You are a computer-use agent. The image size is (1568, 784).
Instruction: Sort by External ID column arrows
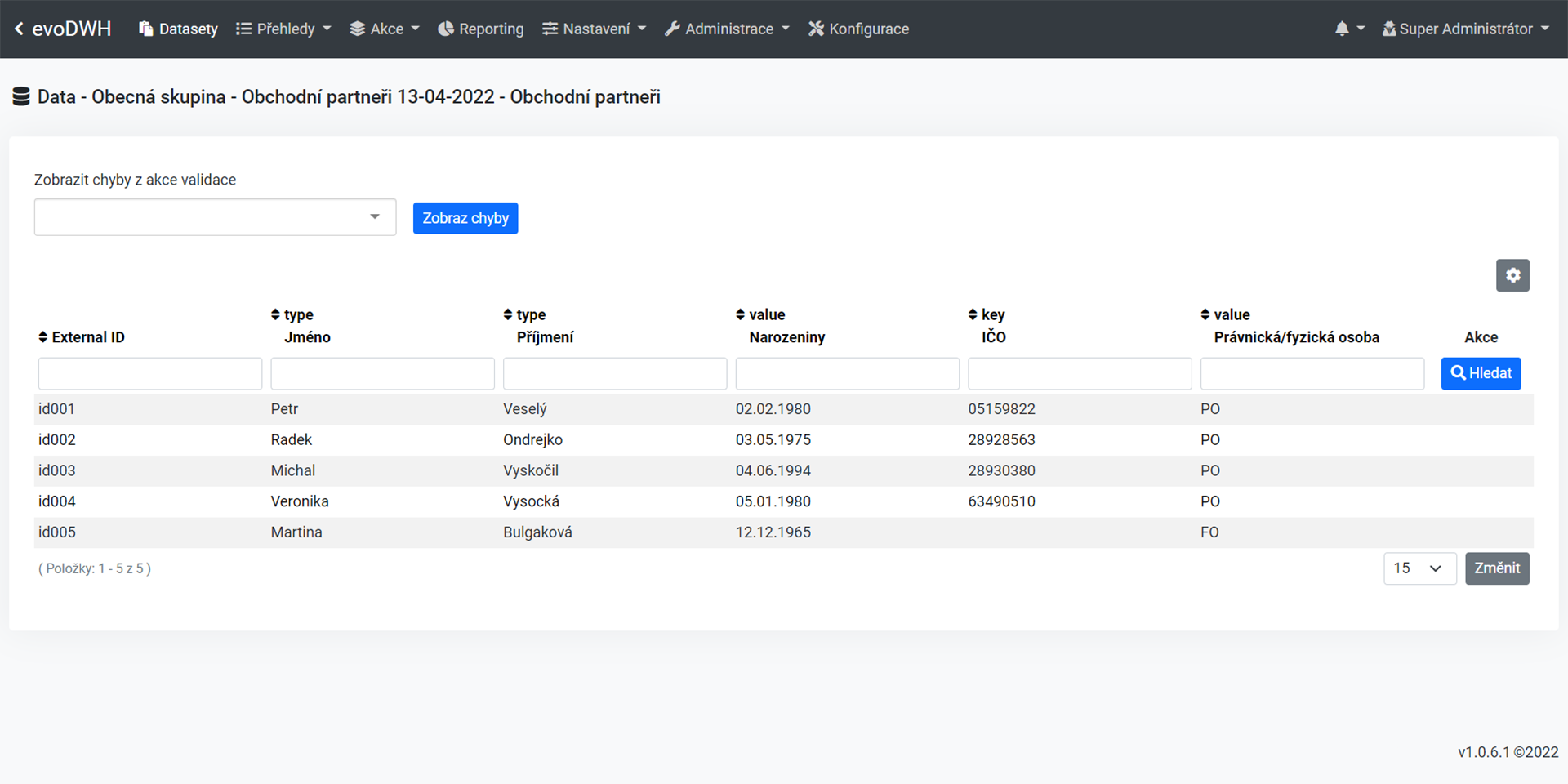pos(43,337)
